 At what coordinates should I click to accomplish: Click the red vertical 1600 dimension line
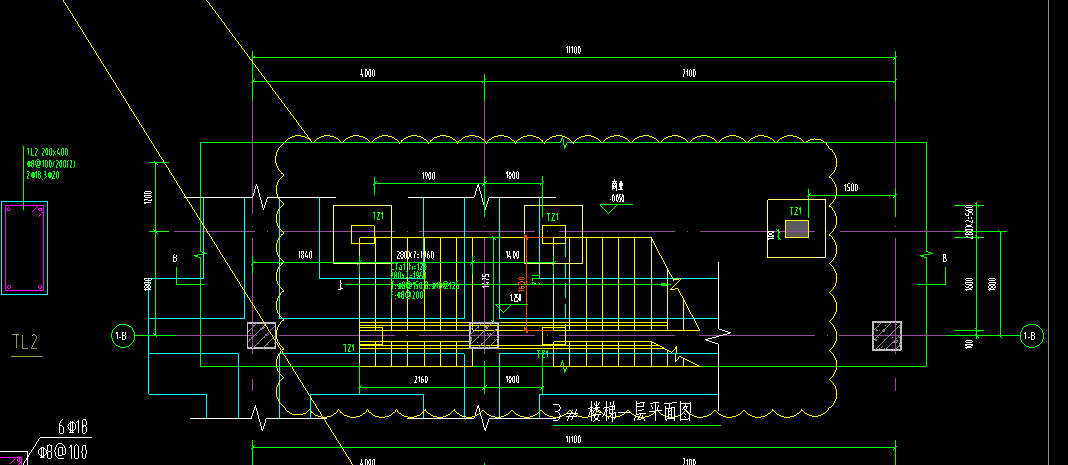(x=527, y=284)
